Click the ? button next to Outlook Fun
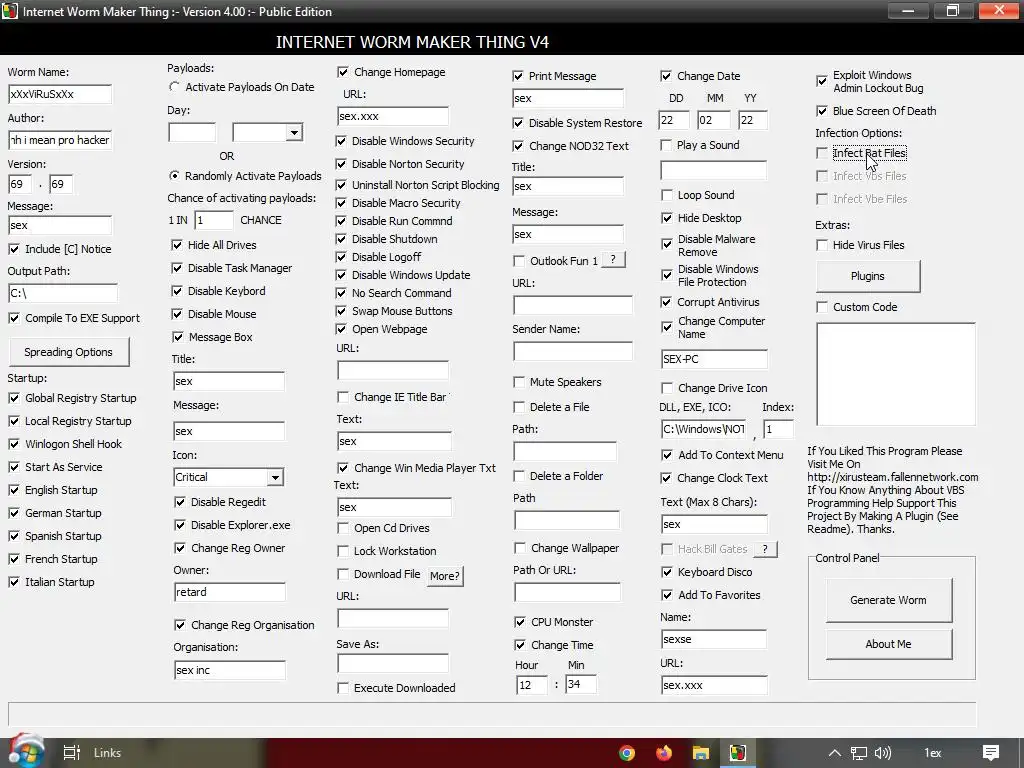 pyautogui.click(x=613, y=260)
